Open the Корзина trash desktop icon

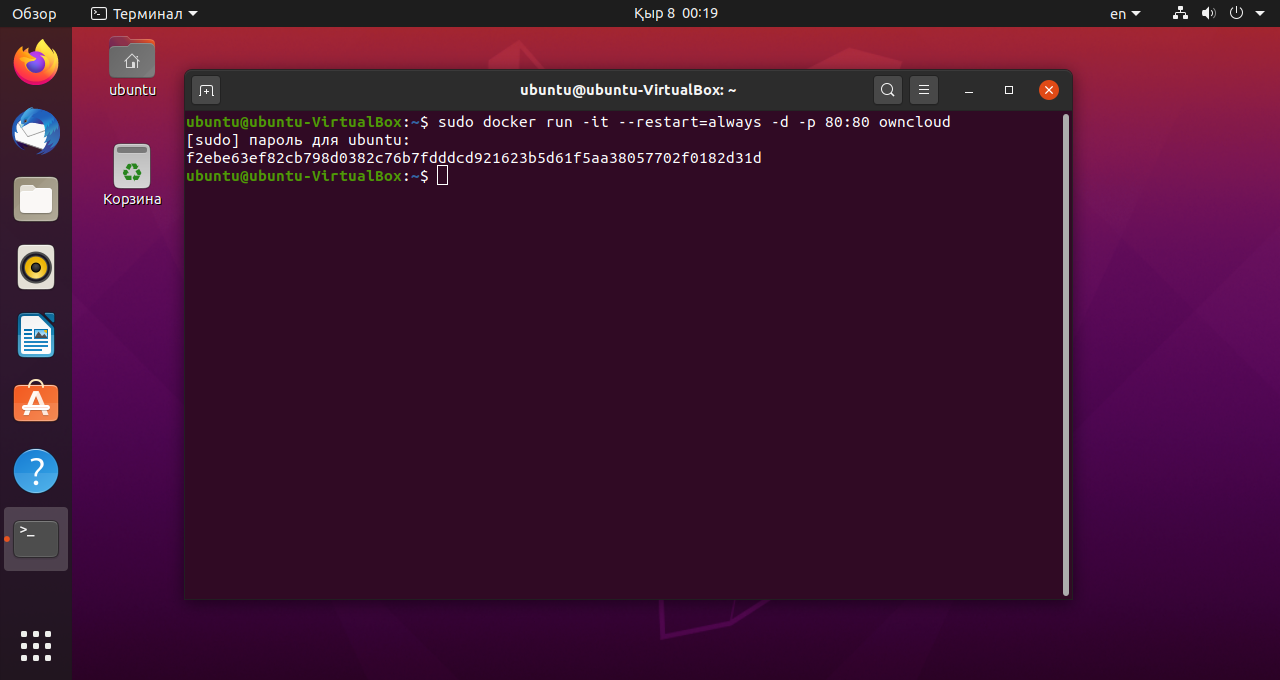pyautogui.click(x=132, y=176)
